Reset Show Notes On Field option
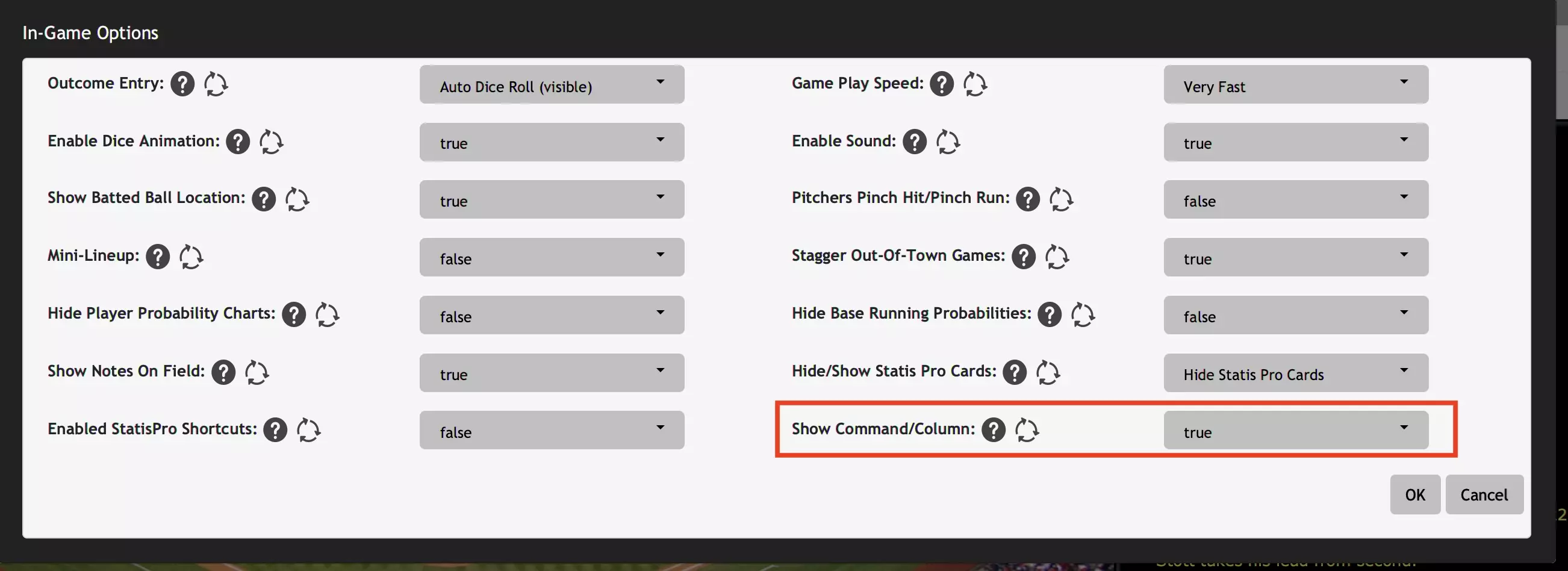This screenshot has height=571, width=1568. point(257,373)
